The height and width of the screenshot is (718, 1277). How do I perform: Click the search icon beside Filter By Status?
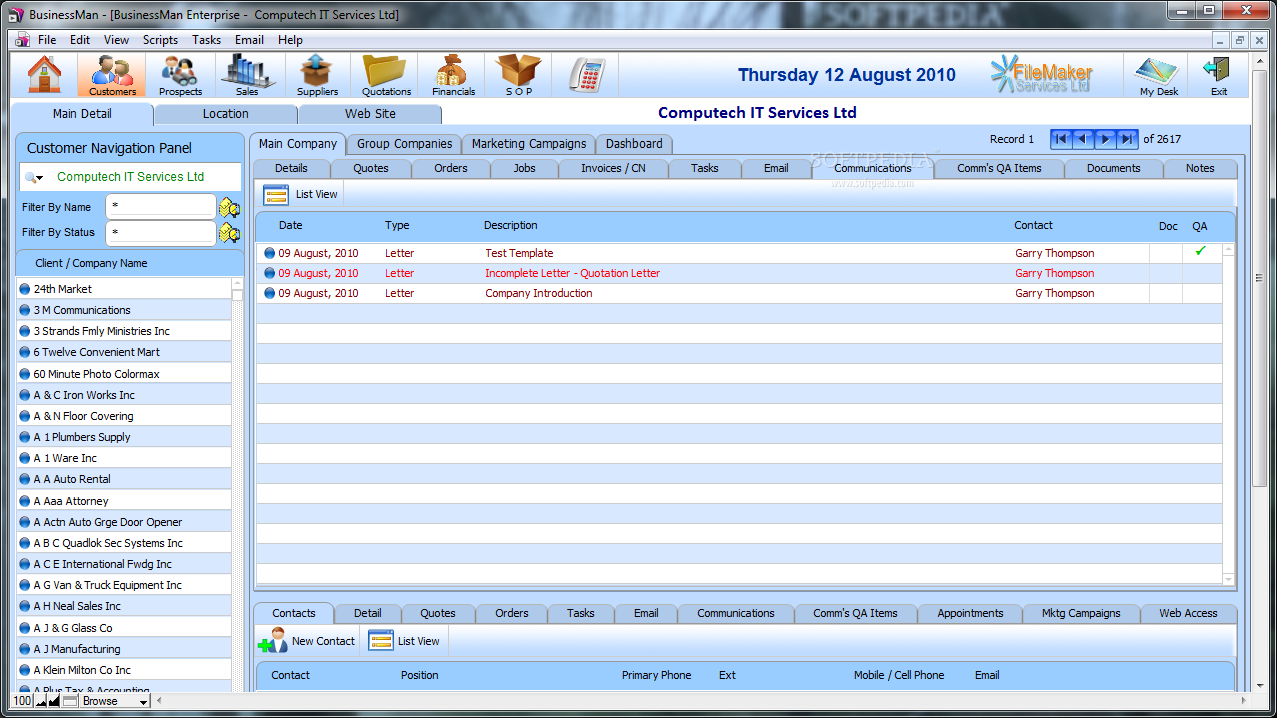tap(230, 233)
